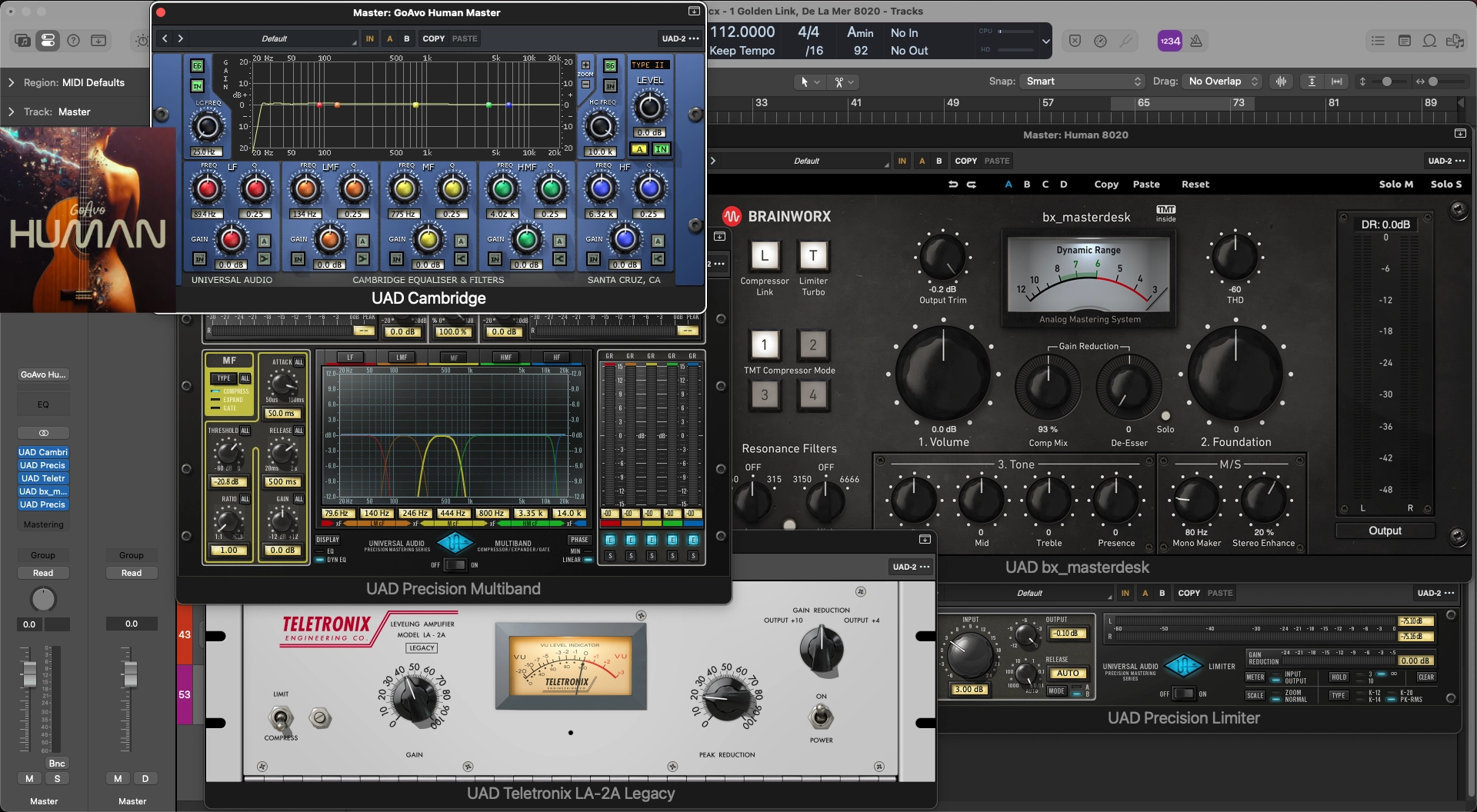1477x812 pixels.
Task: Click the undo arrow in bx_masterdesk
Action: pos(953,185)
